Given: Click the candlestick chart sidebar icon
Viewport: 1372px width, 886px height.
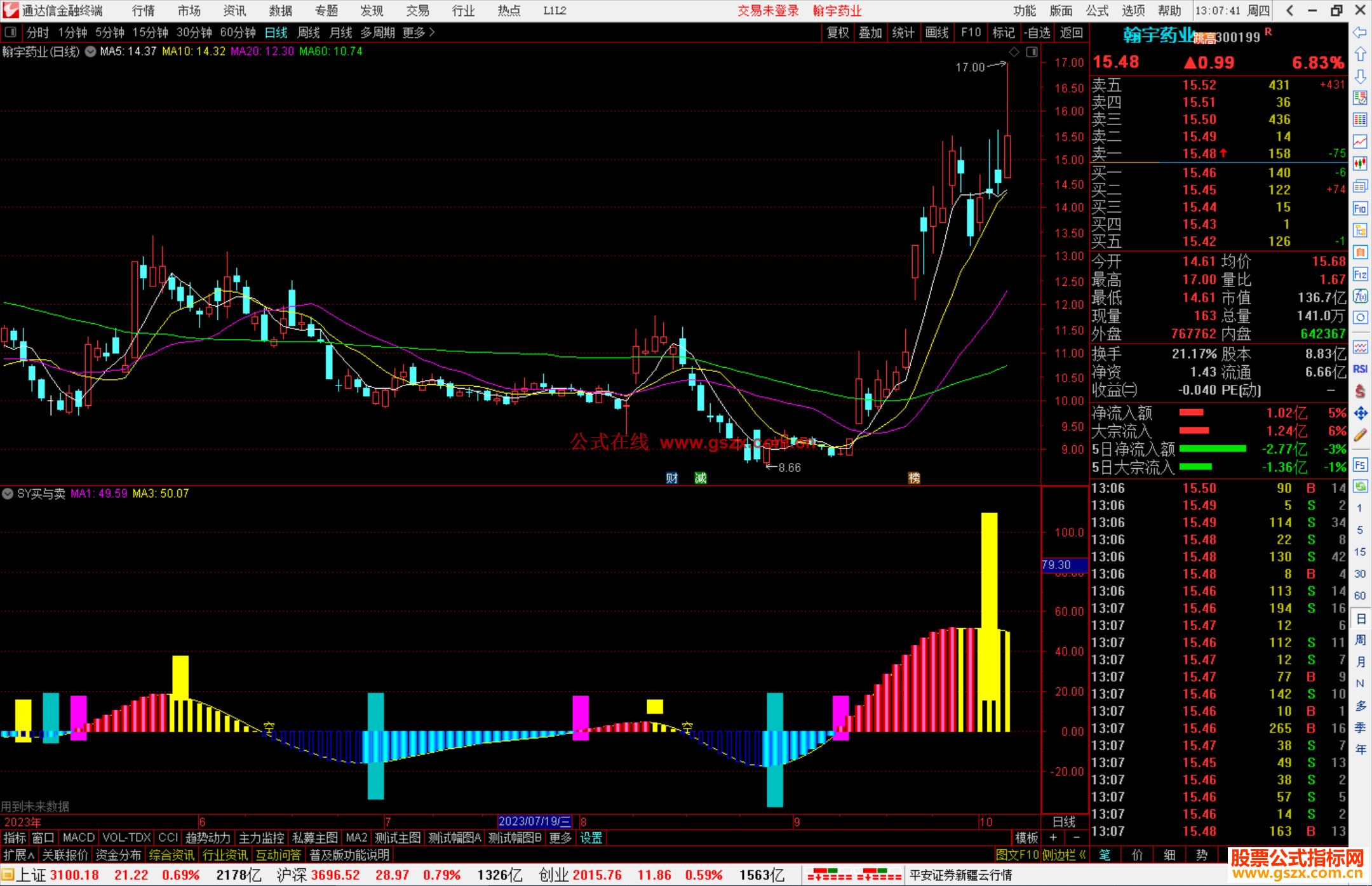Looking at the screenshot, I should pyautogui.click(x=1360, y=163).
